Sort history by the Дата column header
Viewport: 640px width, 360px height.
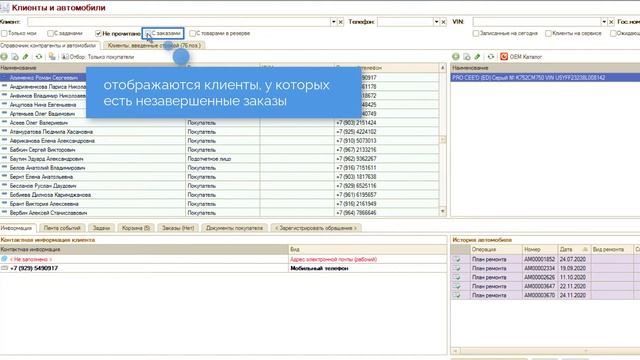[574, 249]
